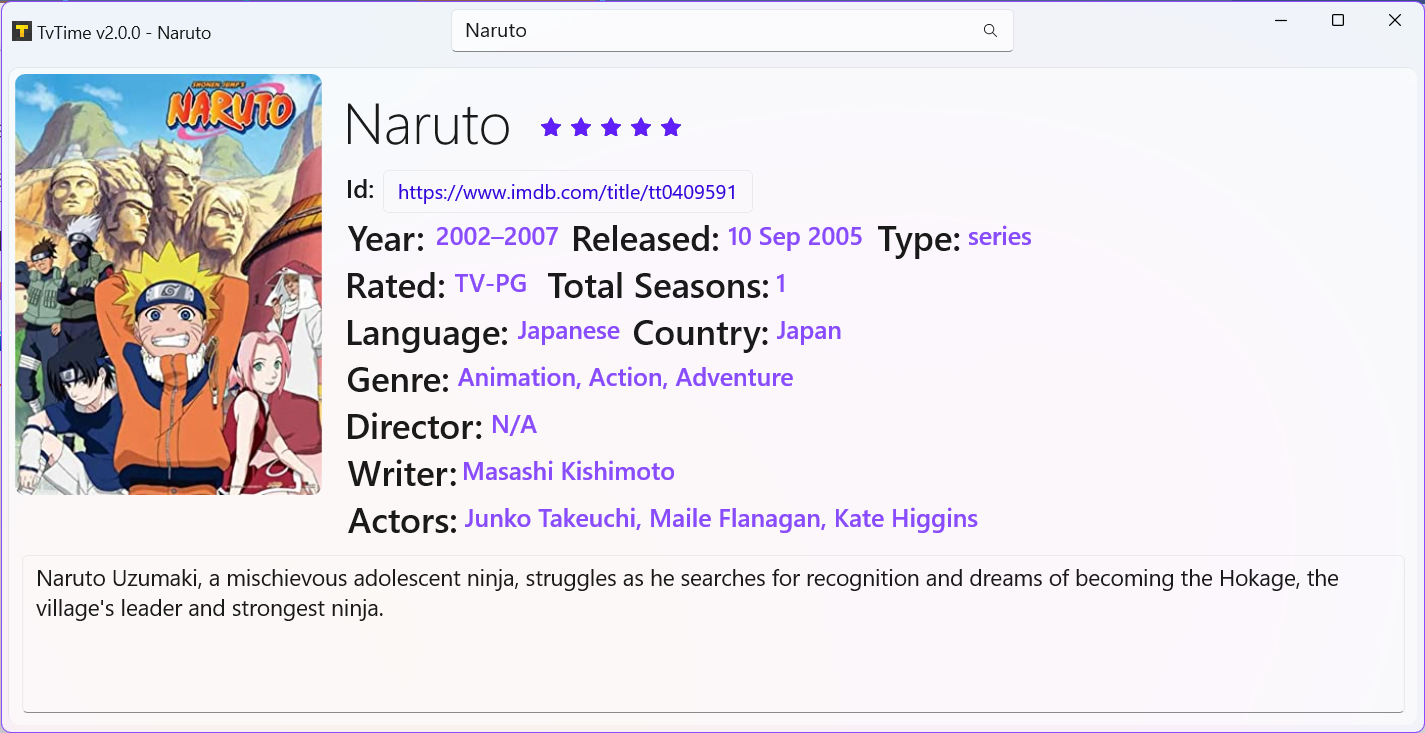Image resolution: width=1425 pixels, height=733 pixels.
Task: Click the window title TvTime v2.0.0 - Naruto
Action: [x=124, y=33]
